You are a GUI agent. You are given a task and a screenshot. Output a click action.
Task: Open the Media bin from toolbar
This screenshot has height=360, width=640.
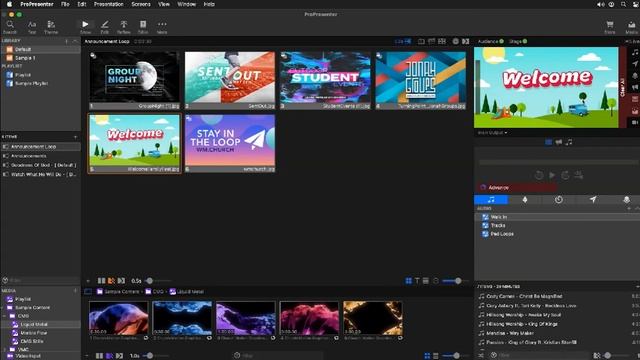(631, 27)
